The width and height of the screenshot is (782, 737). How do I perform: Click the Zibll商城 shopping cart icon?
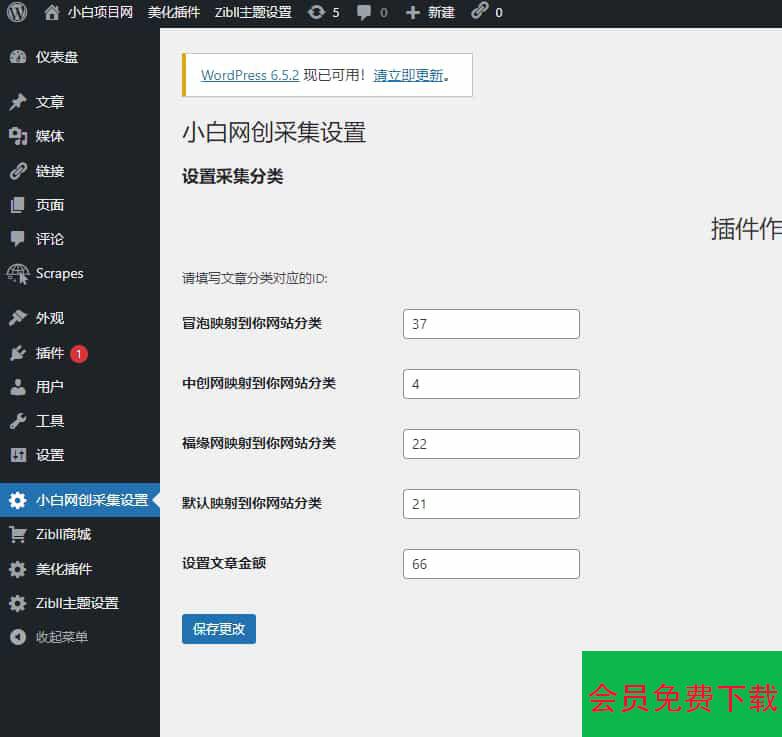coord(17,534)
